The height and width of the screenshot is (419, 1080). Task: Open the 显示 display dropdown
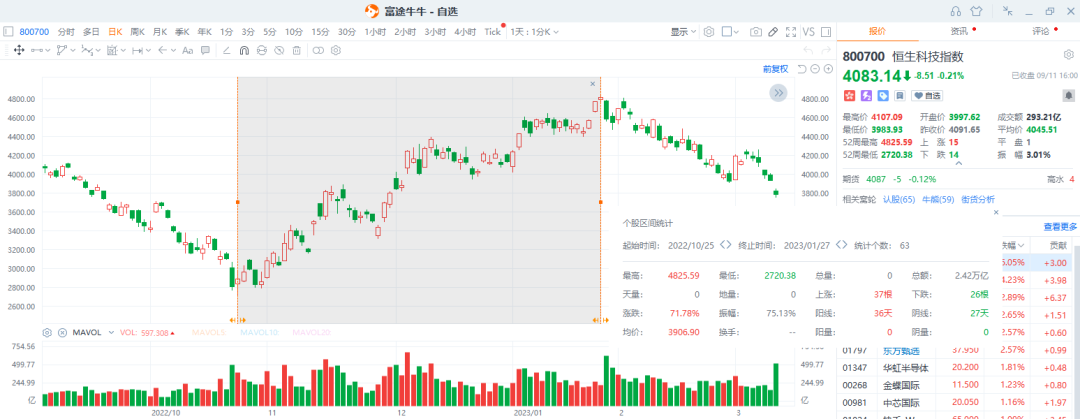(683, 32)
